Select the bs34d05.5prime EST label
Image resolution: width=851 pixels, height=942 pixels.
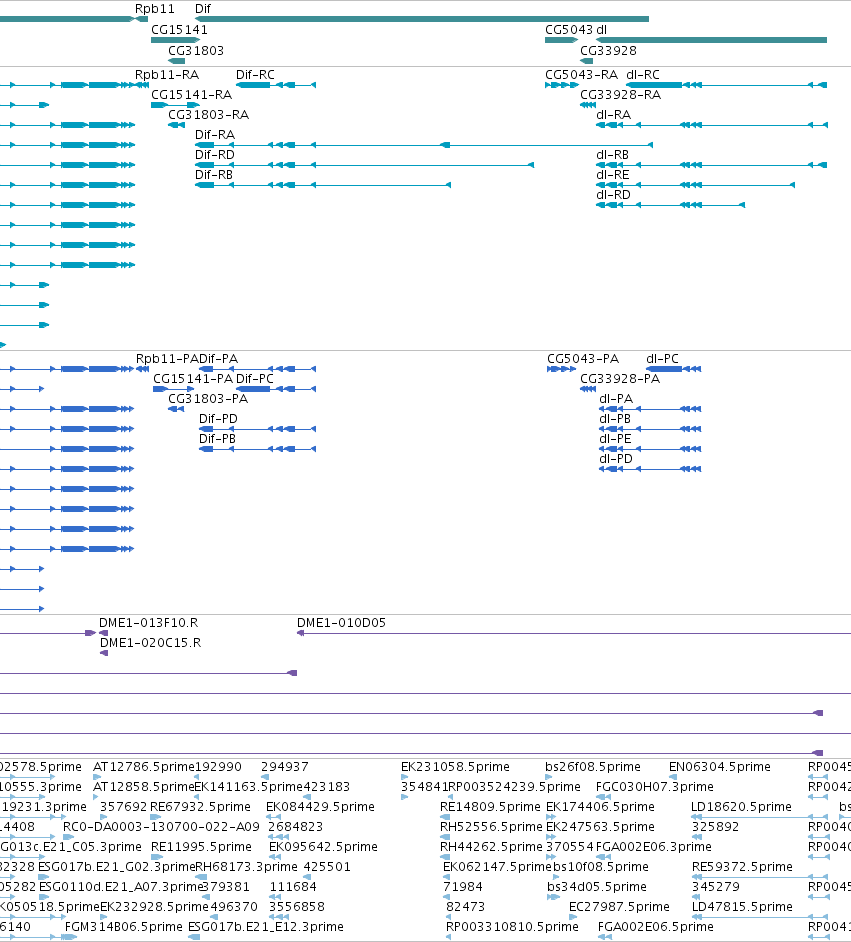(x=597, y=886)
